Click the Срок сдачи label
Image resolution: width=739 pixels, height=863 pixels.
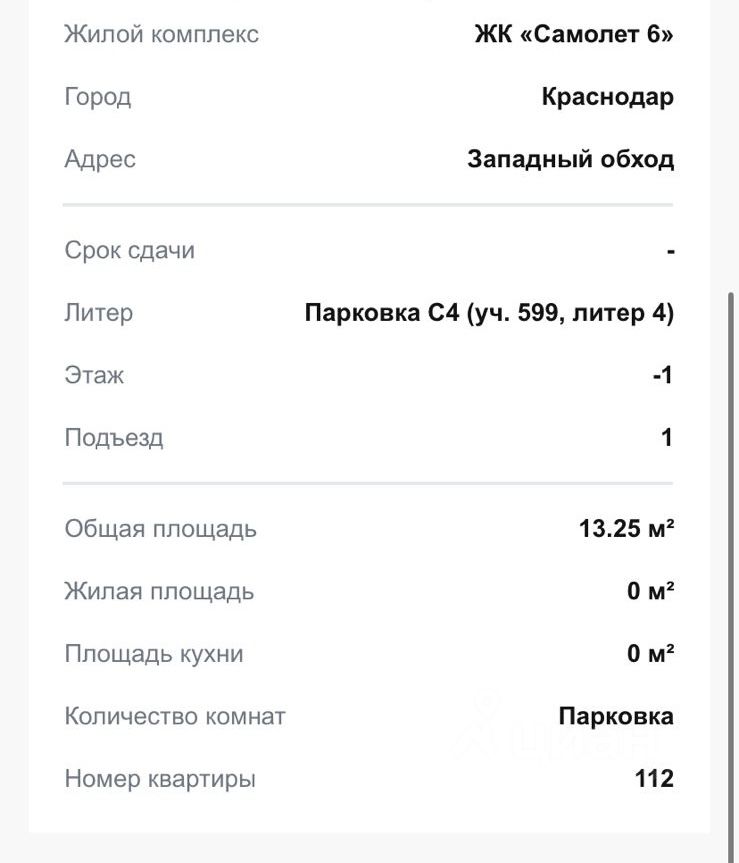[129, 250]
